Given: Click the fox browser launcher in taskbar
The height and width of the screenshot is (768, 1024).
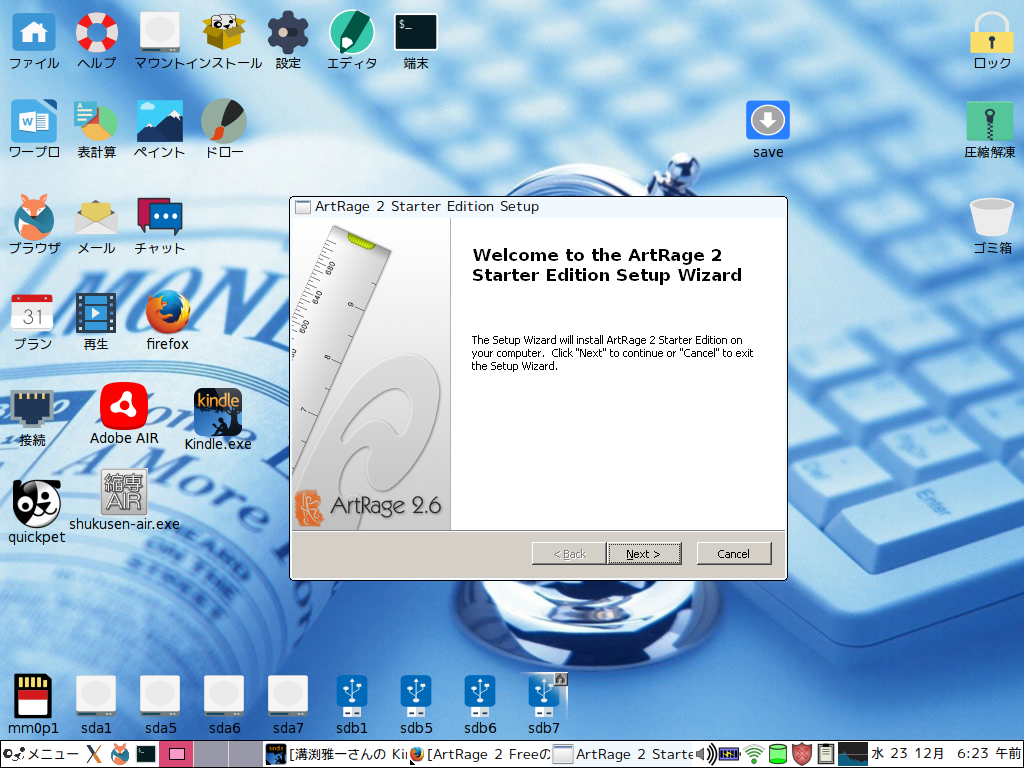Looking at the screenshot, I should coord(120,754).
